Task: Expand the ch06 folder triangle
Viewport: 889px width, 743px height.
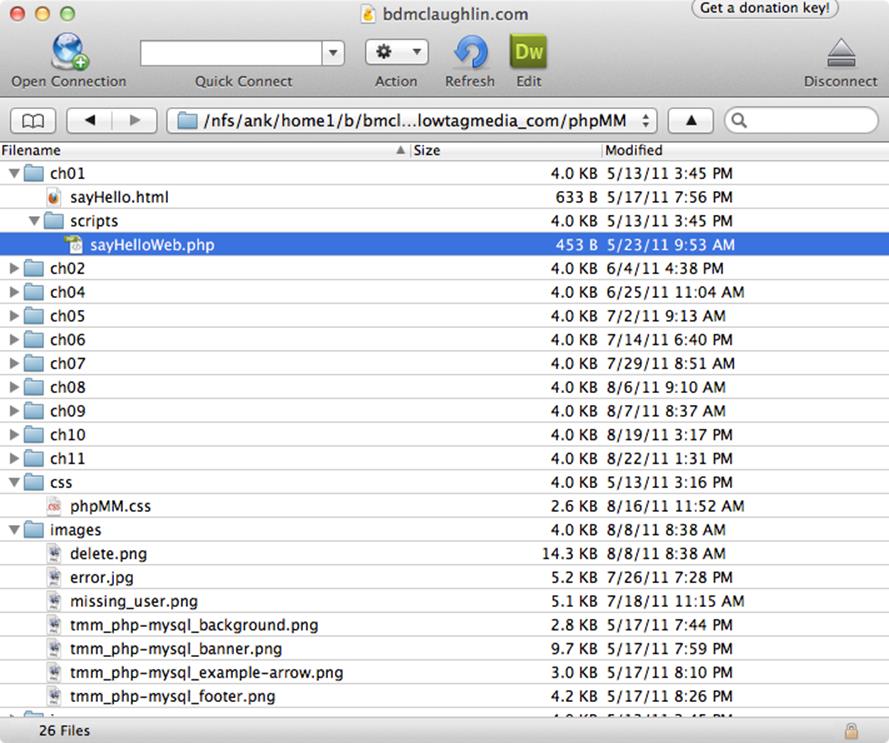Action: click(x=14, y=340)
